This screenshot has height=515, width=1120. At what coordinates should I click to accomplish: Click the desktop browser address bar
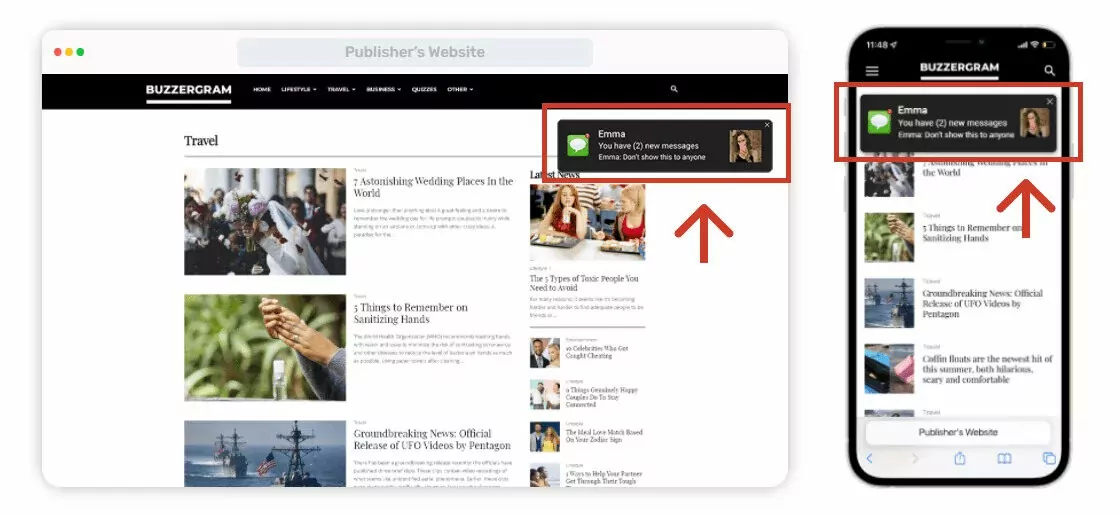[415, 52]
